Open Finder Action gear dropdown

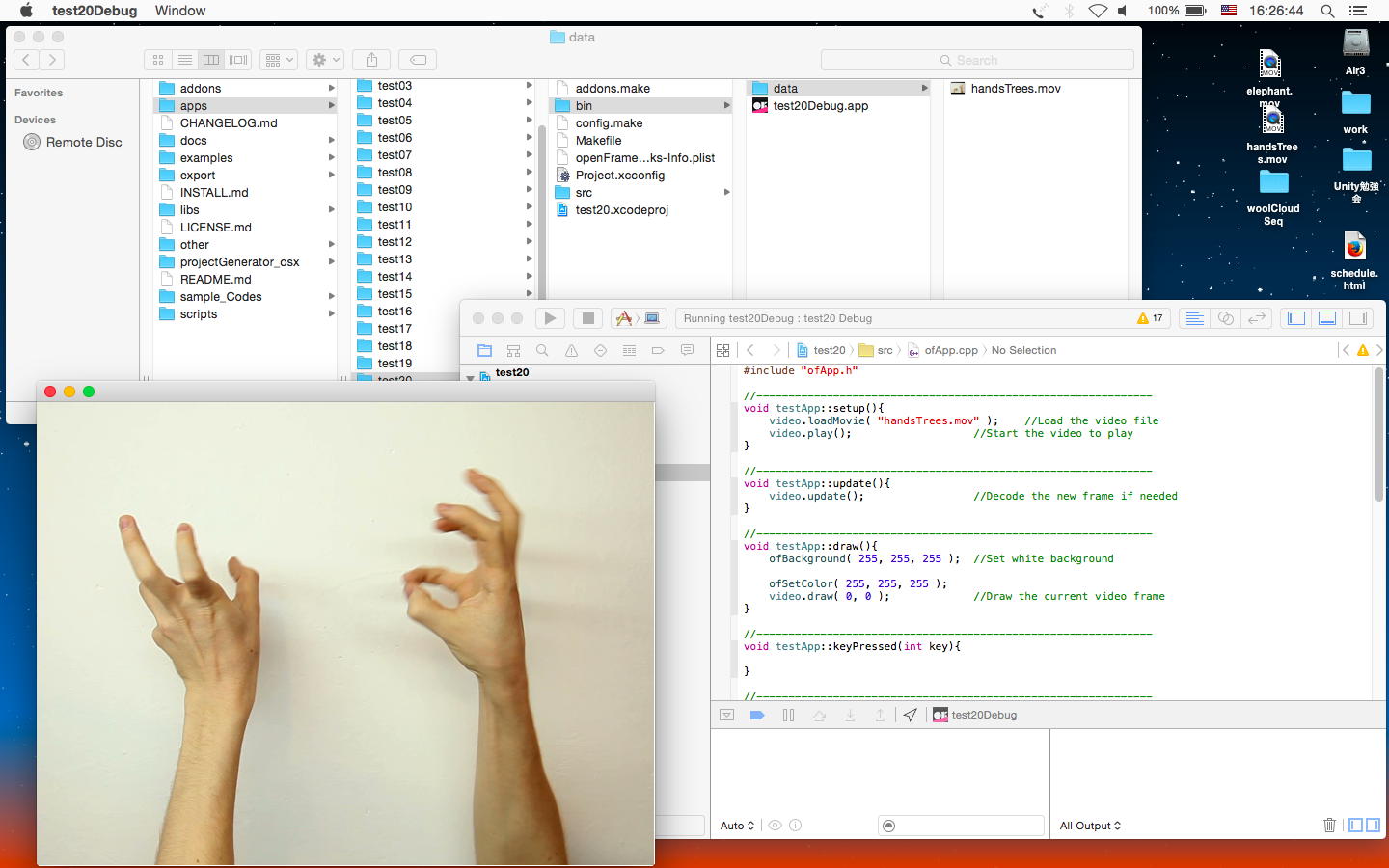pyautogui.click(x=325, y=60)
